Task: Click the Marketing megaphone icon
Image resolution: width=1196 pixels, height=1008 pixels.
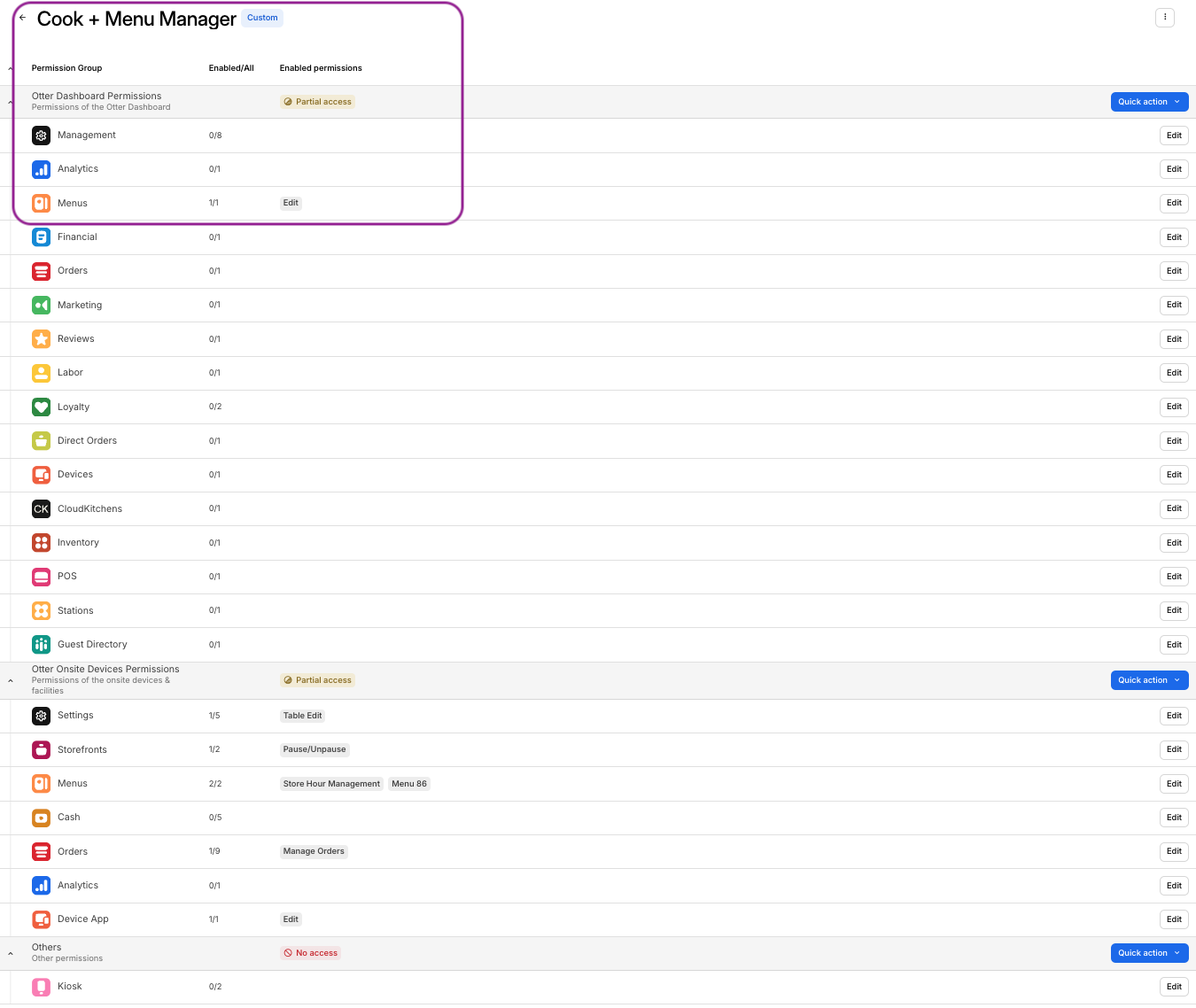Action: pyautogui.click(x=41, y=305)
